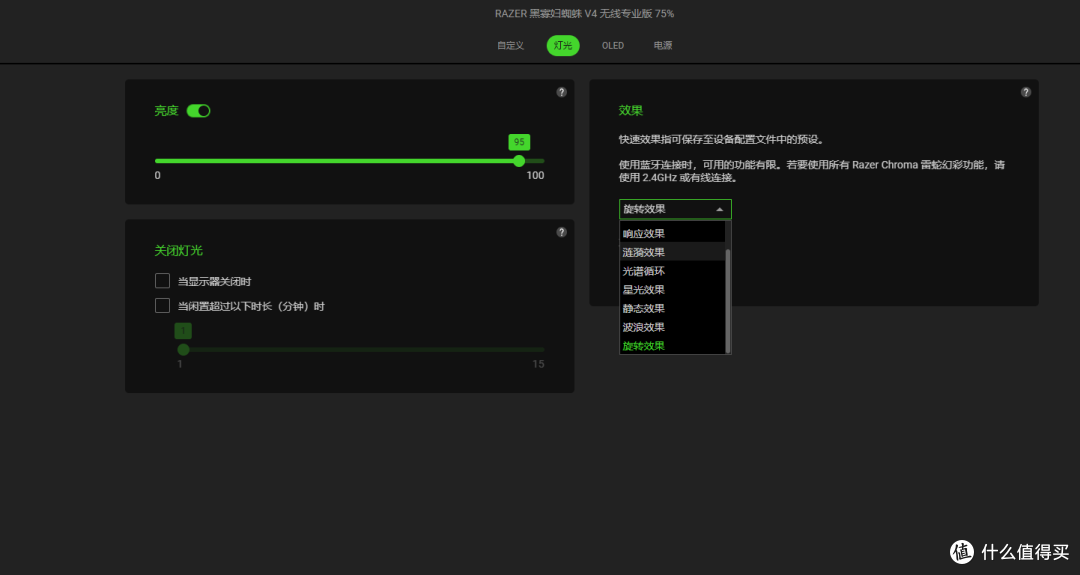Switch to the OLED tab
1080x575 pixels.
click(x=613, y=45)
